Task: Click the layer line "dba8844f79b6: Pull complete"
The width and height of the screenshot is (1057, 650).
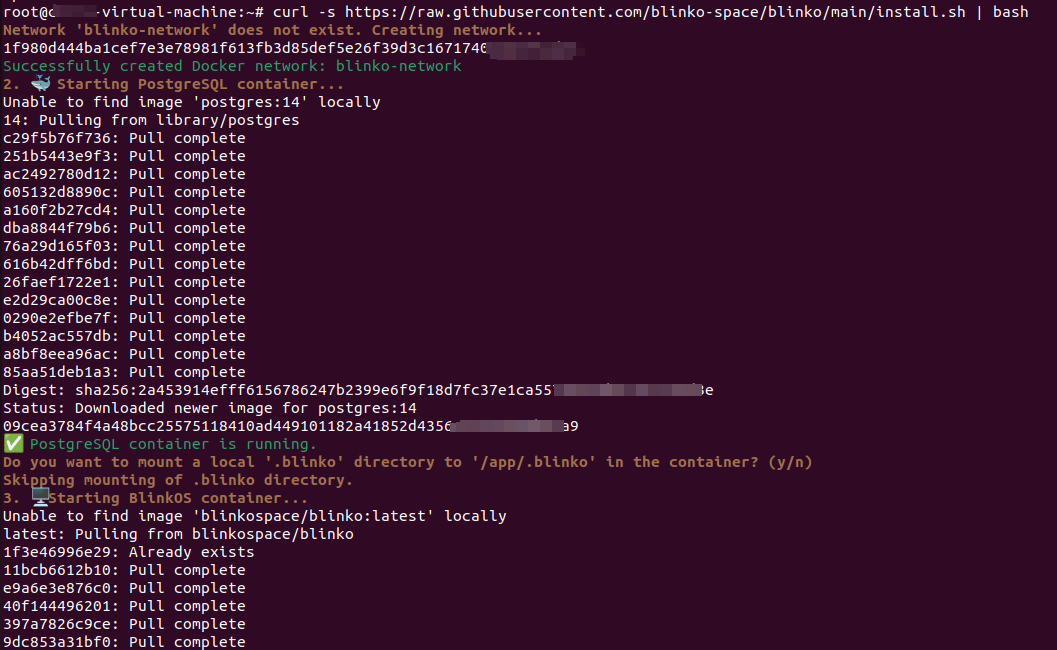Action: (x=124, y=228)
